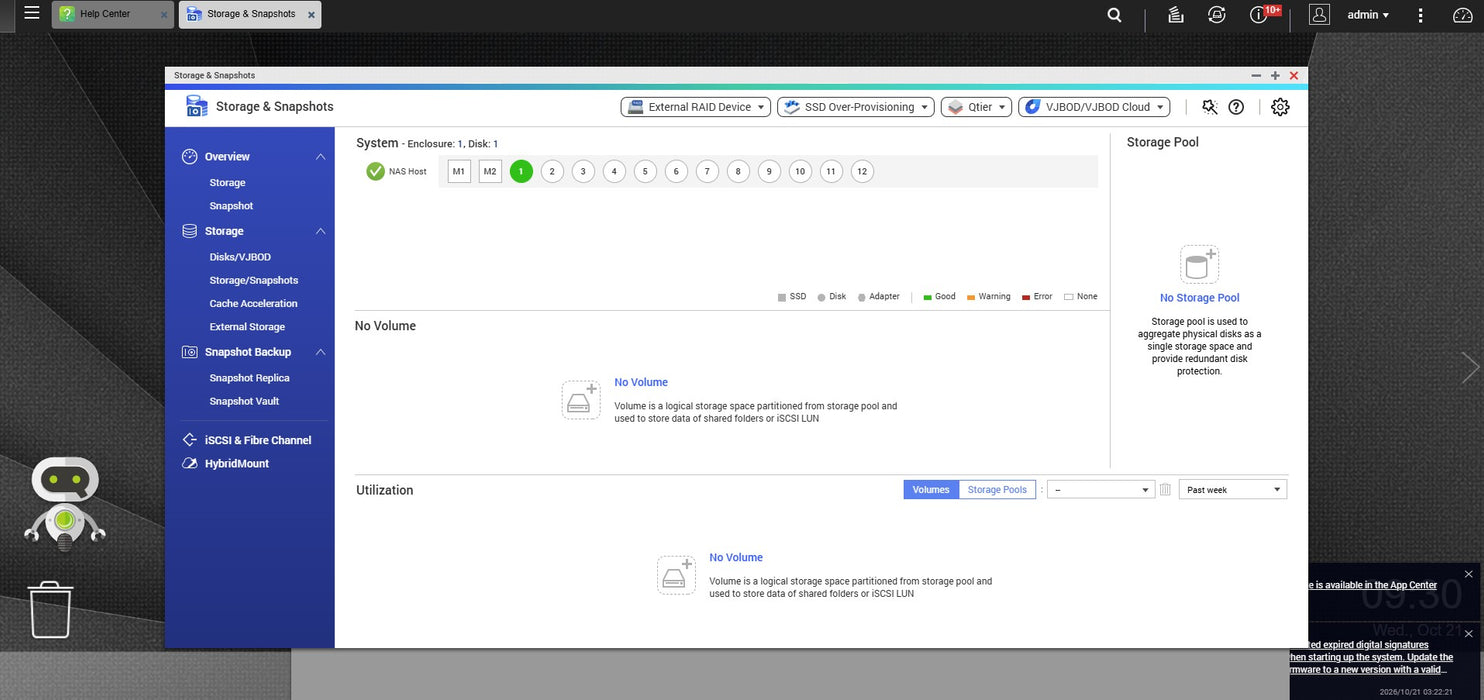
Task: Open the dashboard gauge icon
Action: (1462, 15)
